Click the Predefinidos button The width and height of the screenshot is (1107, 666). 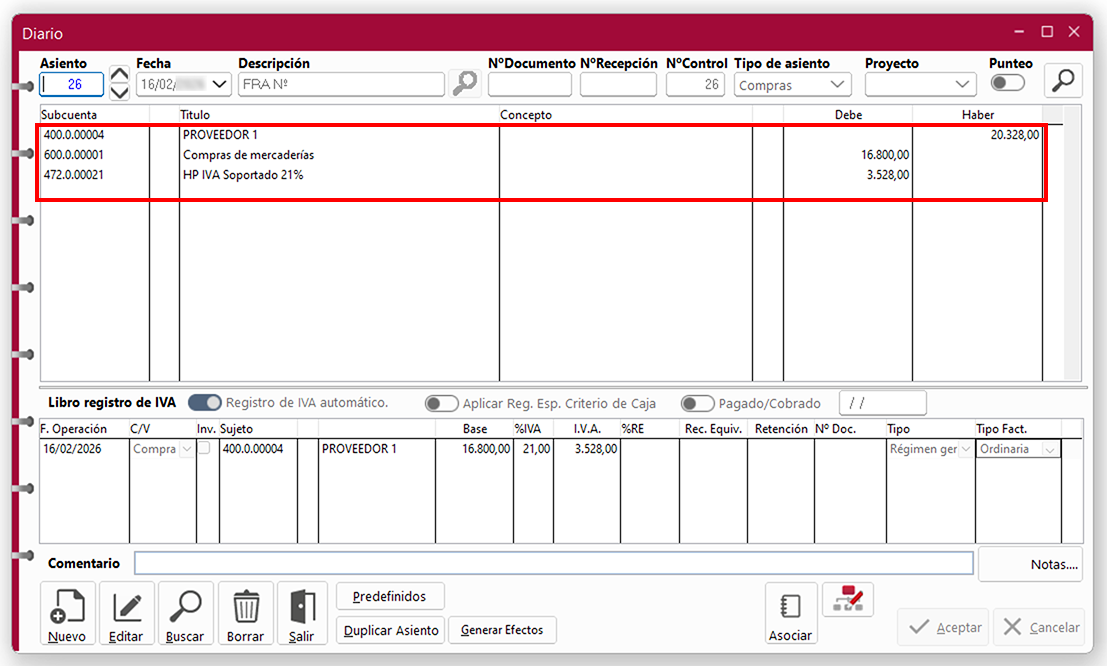(x=390, y=597)
